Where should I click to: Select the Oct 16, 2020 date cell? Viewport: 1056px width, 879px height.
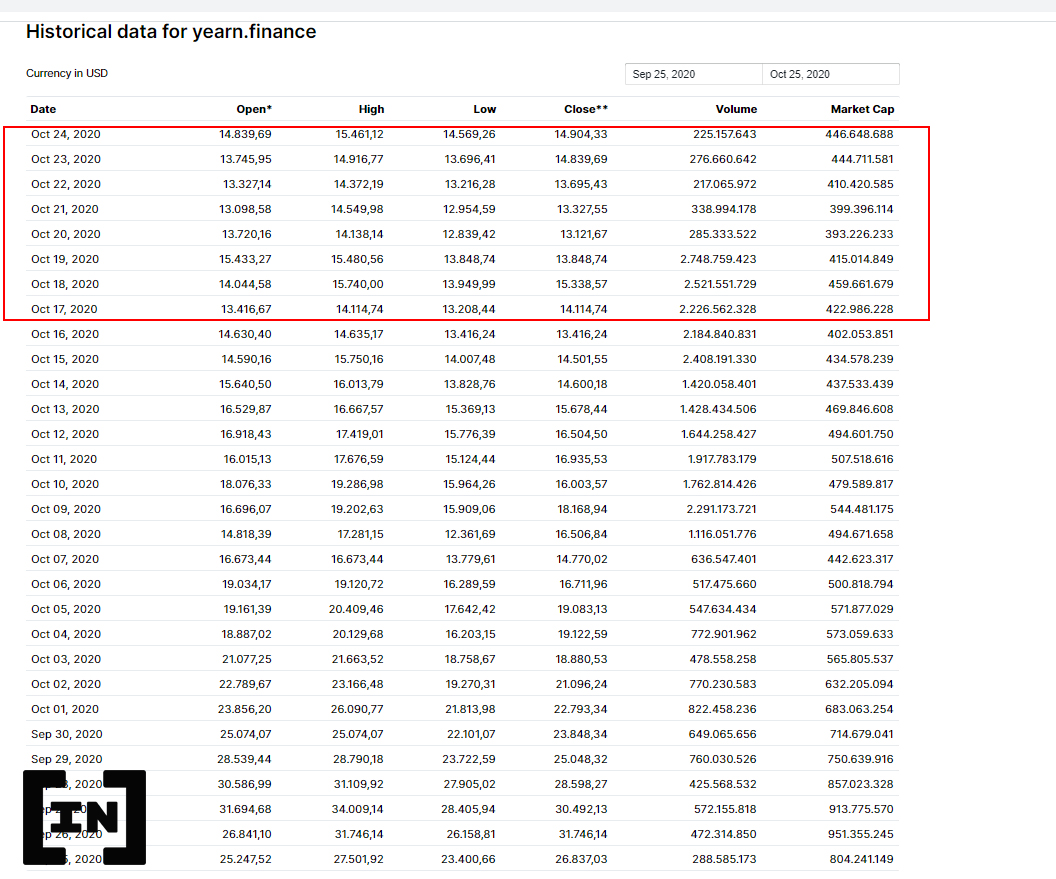point(65,334)
